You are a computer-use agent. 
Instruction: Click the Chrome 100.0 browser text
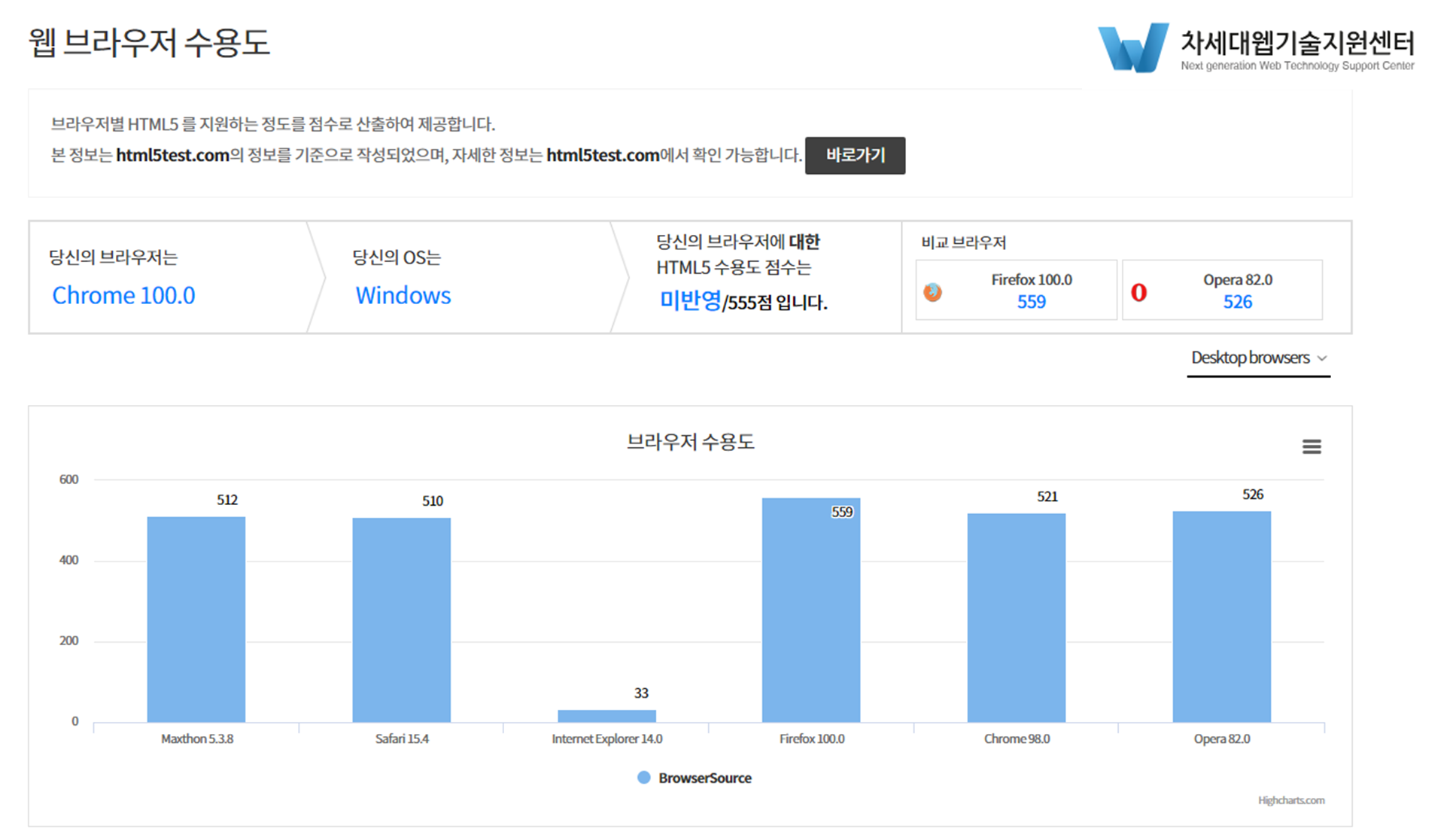point(123,295)
